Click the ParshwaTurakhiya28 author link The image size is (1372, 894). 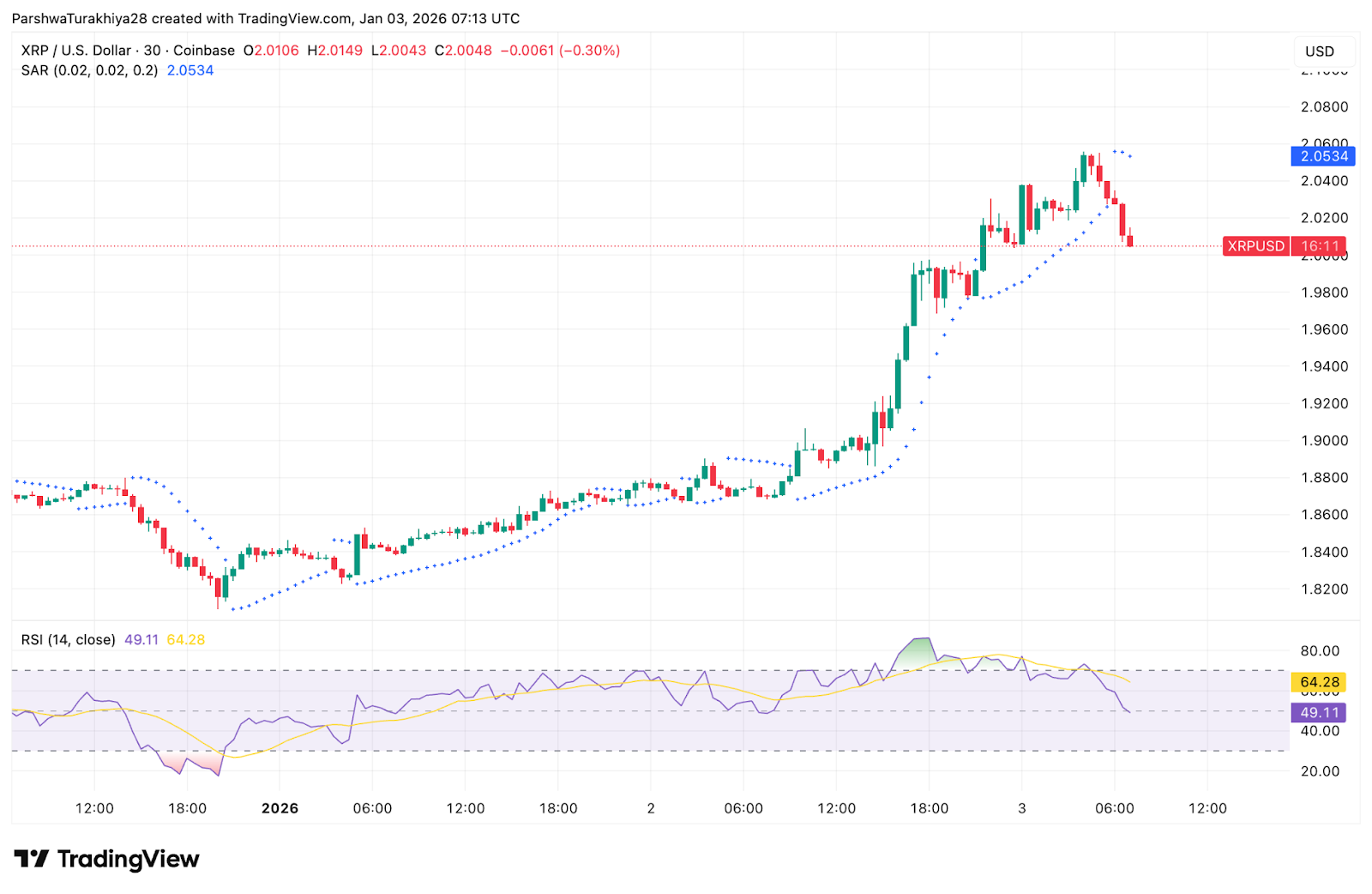point(81,17)
